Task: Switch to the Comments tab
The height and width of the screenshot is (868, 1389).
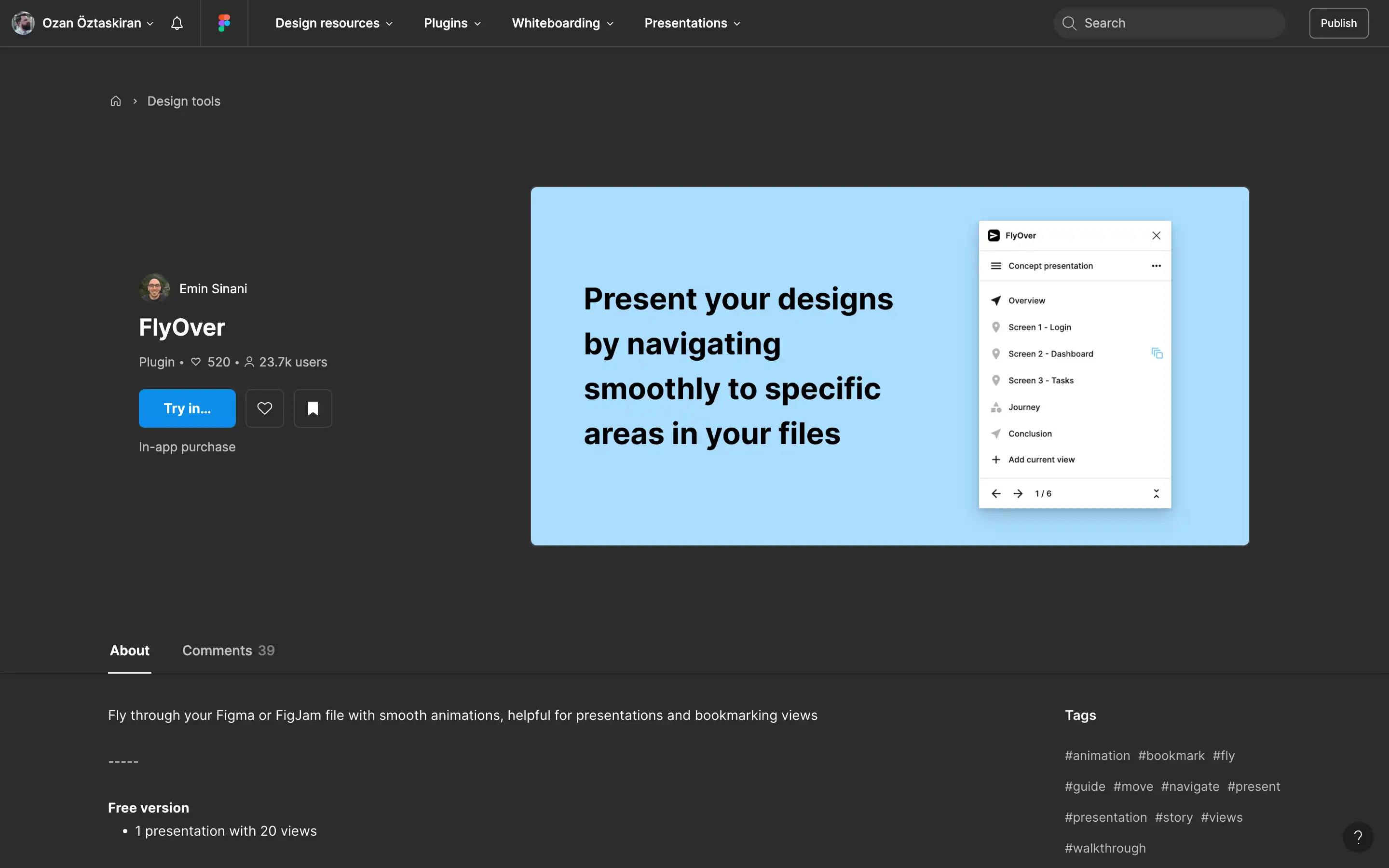Action: pos(229,651)
